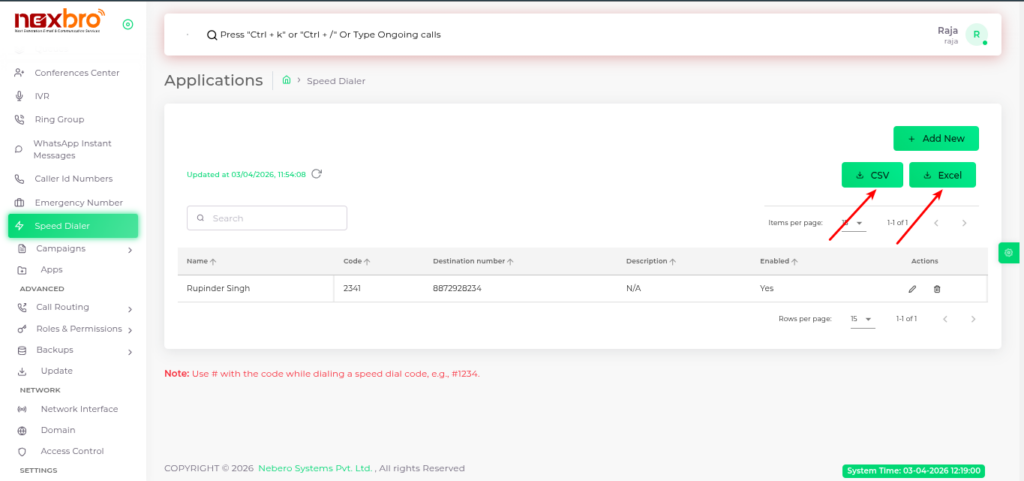Sort the table by Name column
Image resolution: width=1024 pixels, height=481 pixels.
pos(202,261)
